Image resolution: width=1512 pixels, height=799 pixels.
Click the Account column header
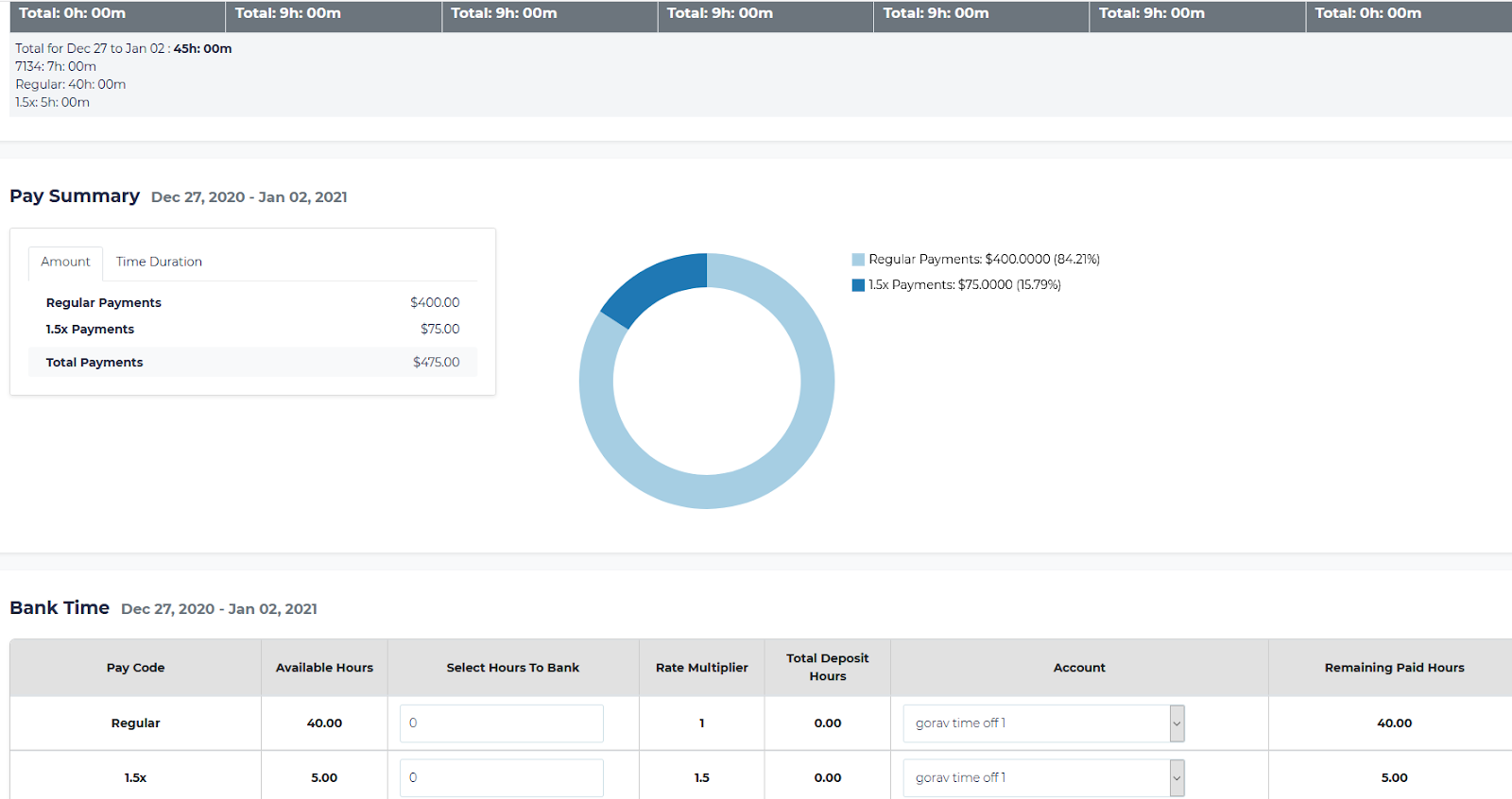pyautogui.click(x=1079, y=668)
